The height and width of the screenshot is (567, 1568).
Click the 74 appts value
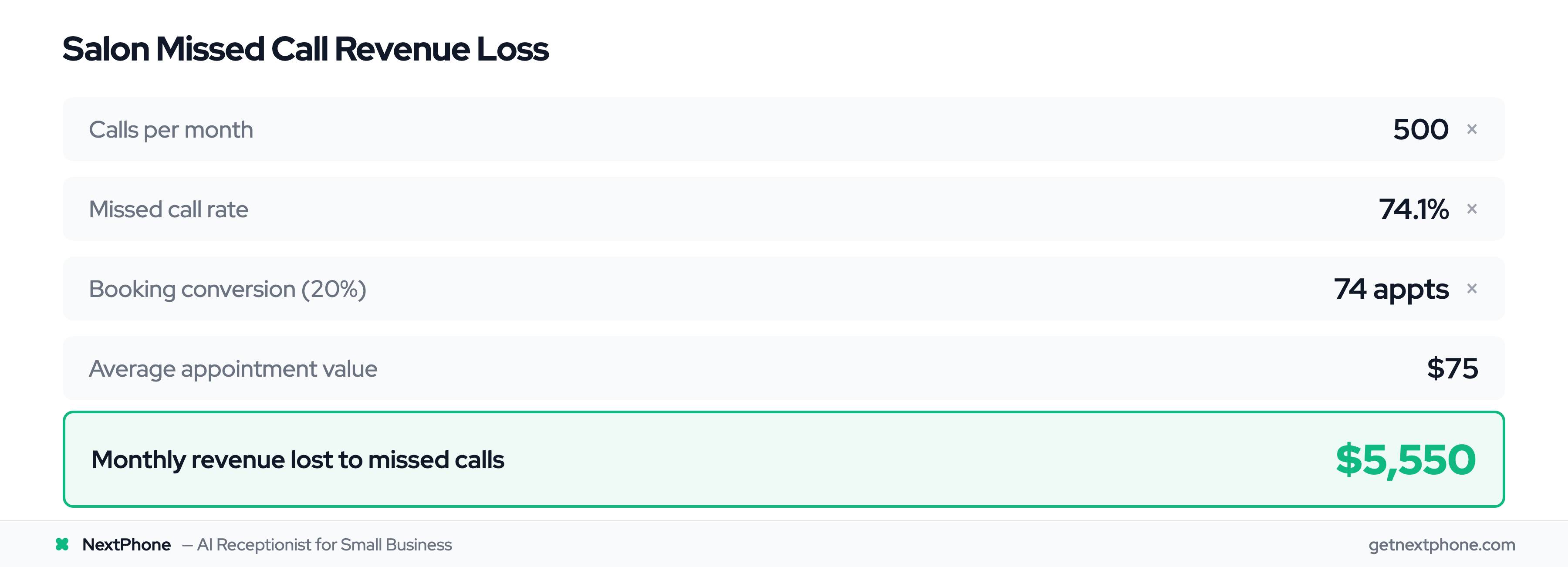tap(1391, 289)
